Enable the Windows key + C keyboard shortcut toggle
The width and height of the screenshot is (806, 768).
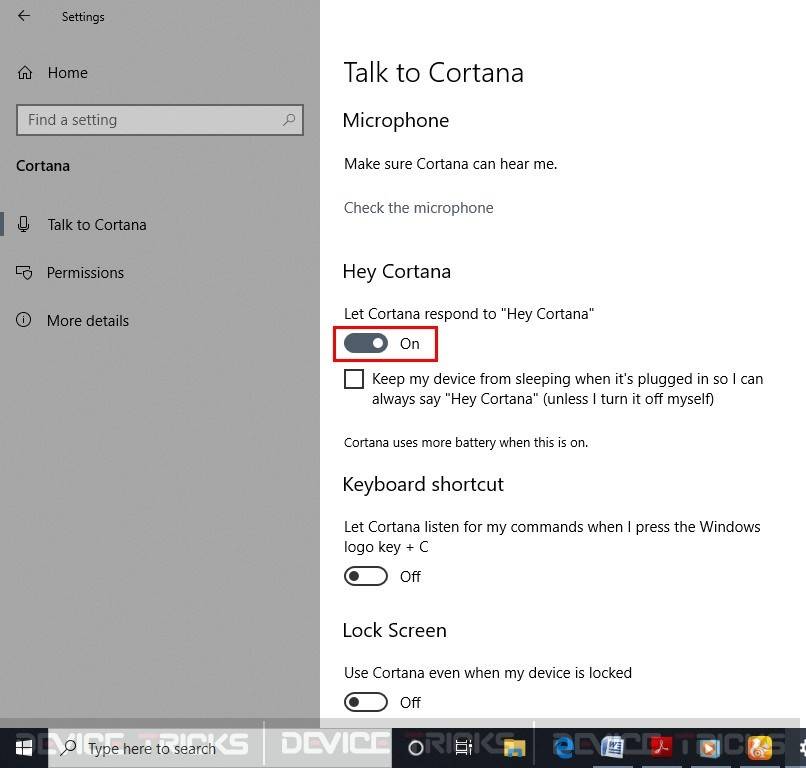click(x=365, y=576)
